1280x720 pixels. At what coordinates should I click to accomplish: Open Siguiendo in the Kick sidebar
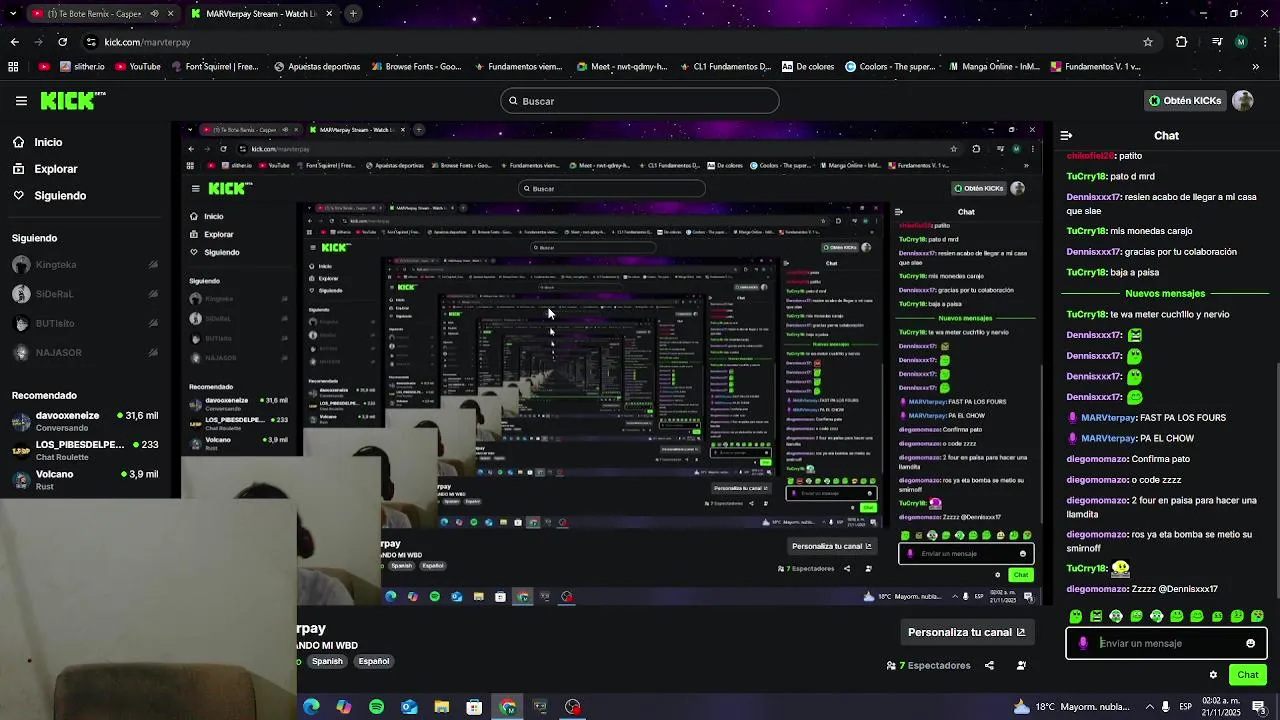tap(49, 196)
